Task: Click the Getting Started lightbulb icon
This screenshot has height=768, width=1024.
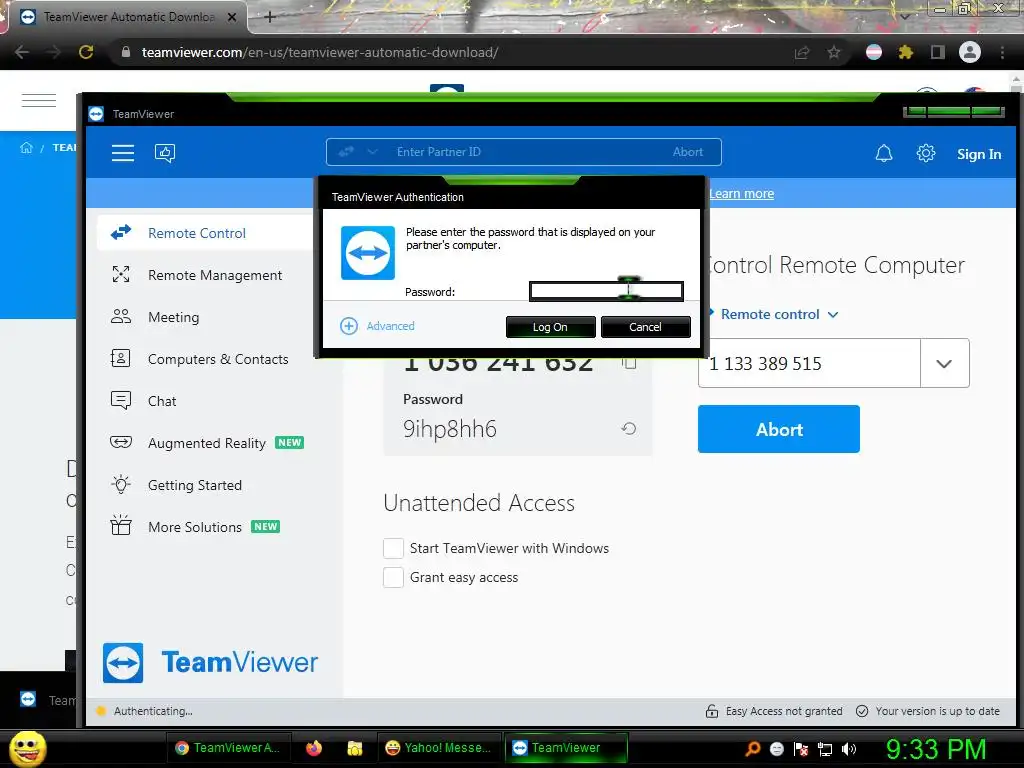Action: (121, 485)
